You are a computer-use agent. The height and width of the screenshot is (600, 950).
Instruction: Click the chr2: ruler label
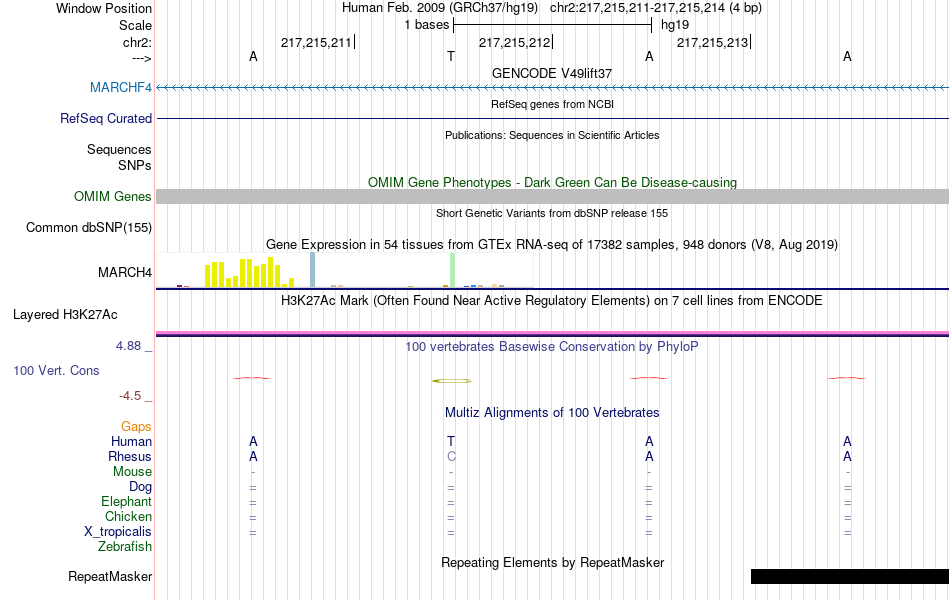(137, 42)
